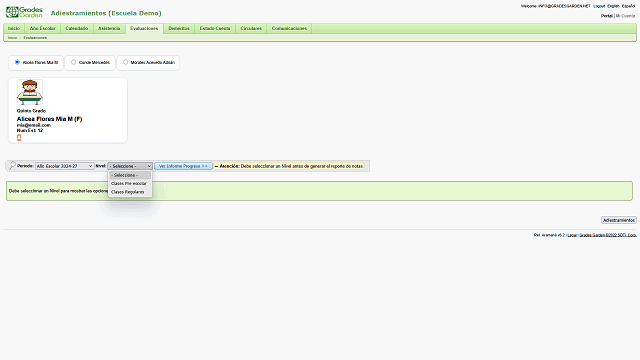Open the Mi Cuenta link
The width and height of the screenshot is (640, 360).
[x=625, y=16]
